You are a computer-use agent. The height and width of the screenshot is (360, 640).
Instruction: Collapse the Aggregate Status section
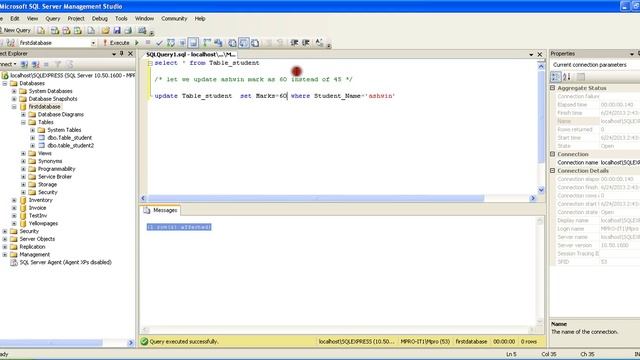coord(553,88)
